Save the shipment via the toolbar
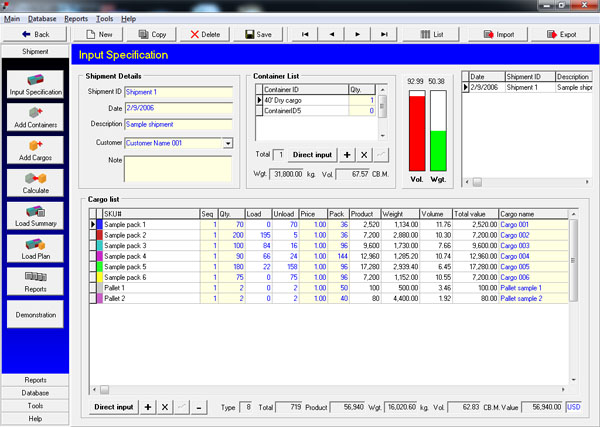Screen dimensions: 600x427 pos(258,34)
